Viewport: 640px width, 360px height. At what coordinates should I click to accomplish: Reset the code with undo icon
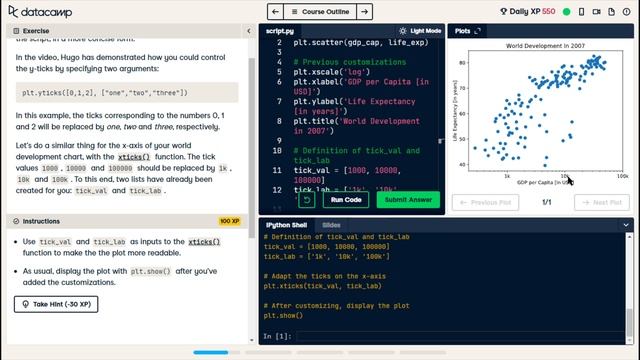(307, 200)
